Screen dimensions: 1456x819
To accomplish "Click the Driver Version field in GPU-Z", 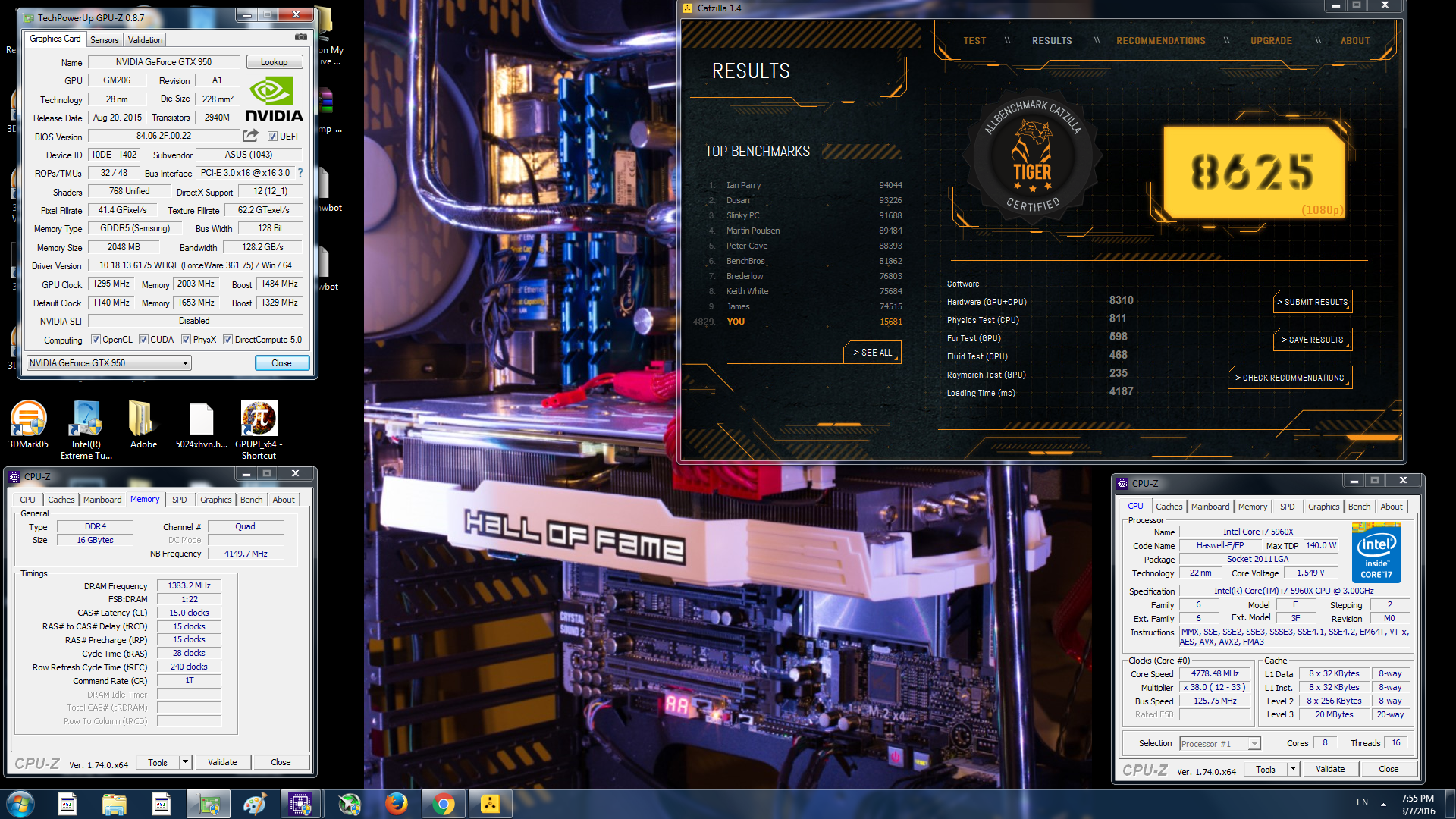I will (x=196, y=265).
